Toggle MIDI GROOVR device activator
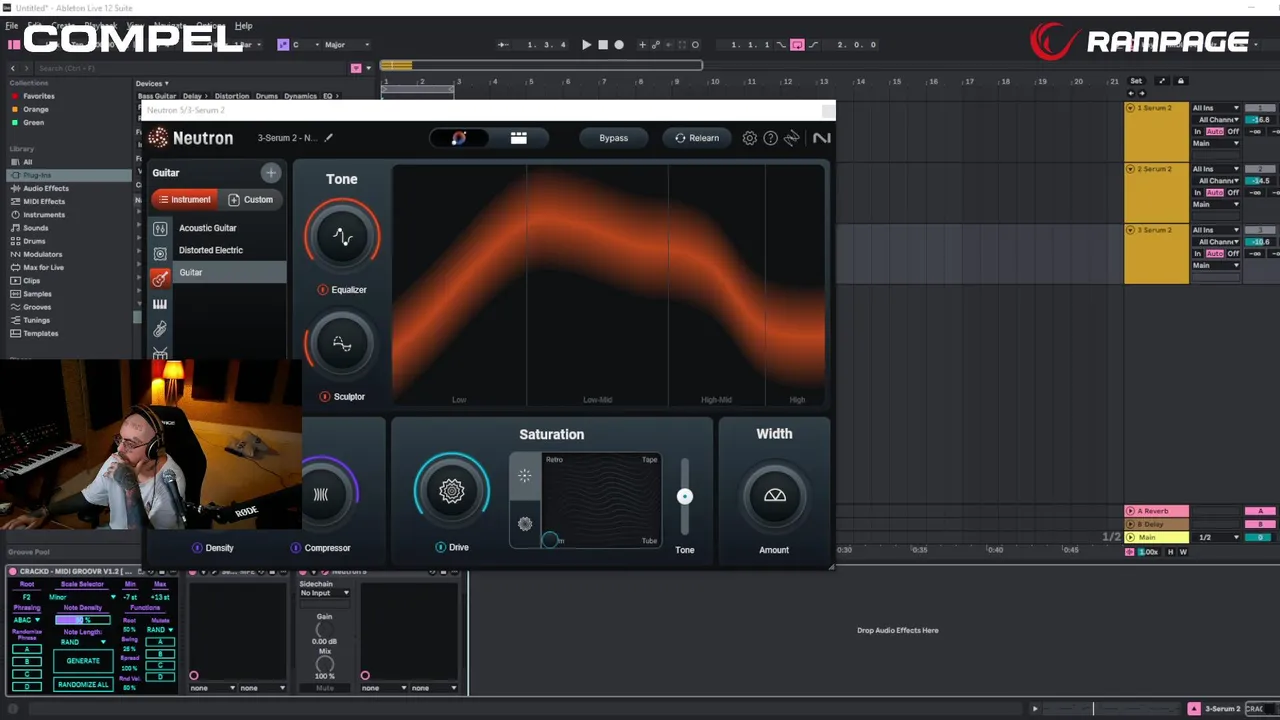The image size is (1280, 720). [x=13, y=572]
